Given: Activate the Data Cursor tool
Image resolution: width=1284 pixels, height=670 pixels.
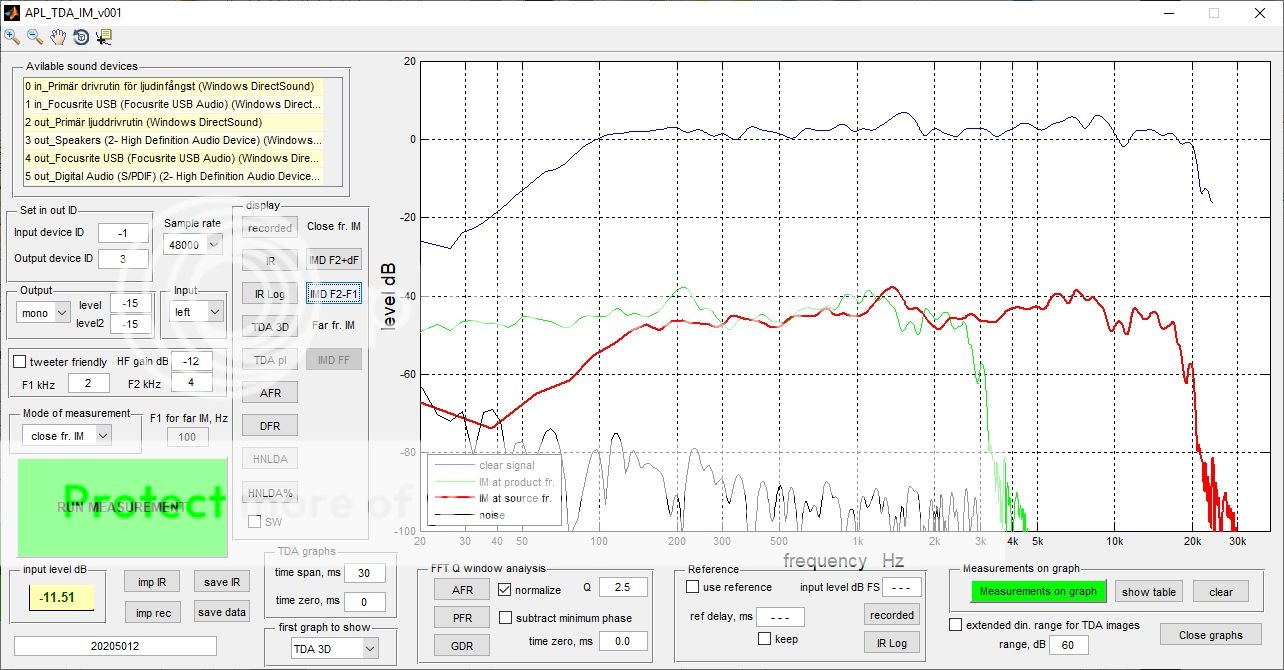Looking at the screenshot, I should pyautogui.click(x=104, y=37).
